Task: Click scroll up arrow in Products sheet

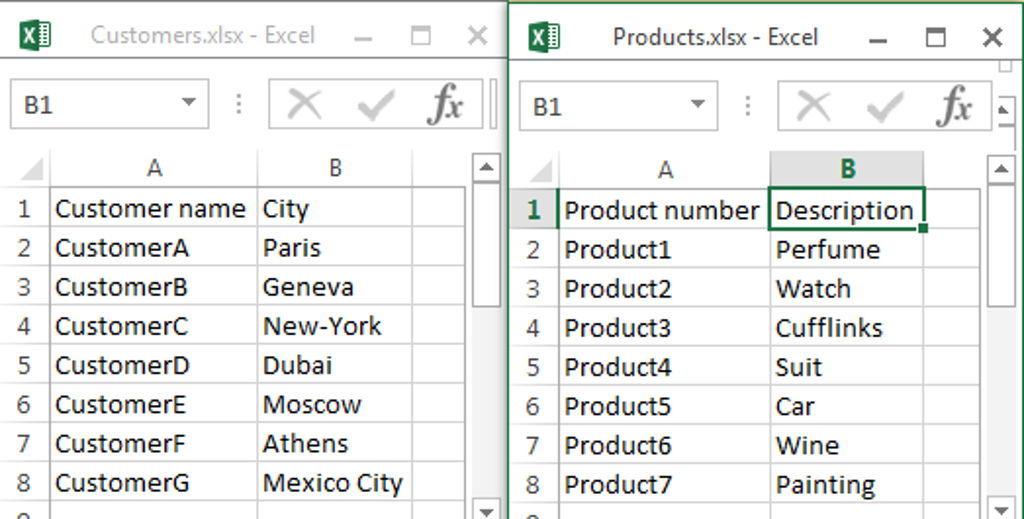Action: [x=1002, y=170]
